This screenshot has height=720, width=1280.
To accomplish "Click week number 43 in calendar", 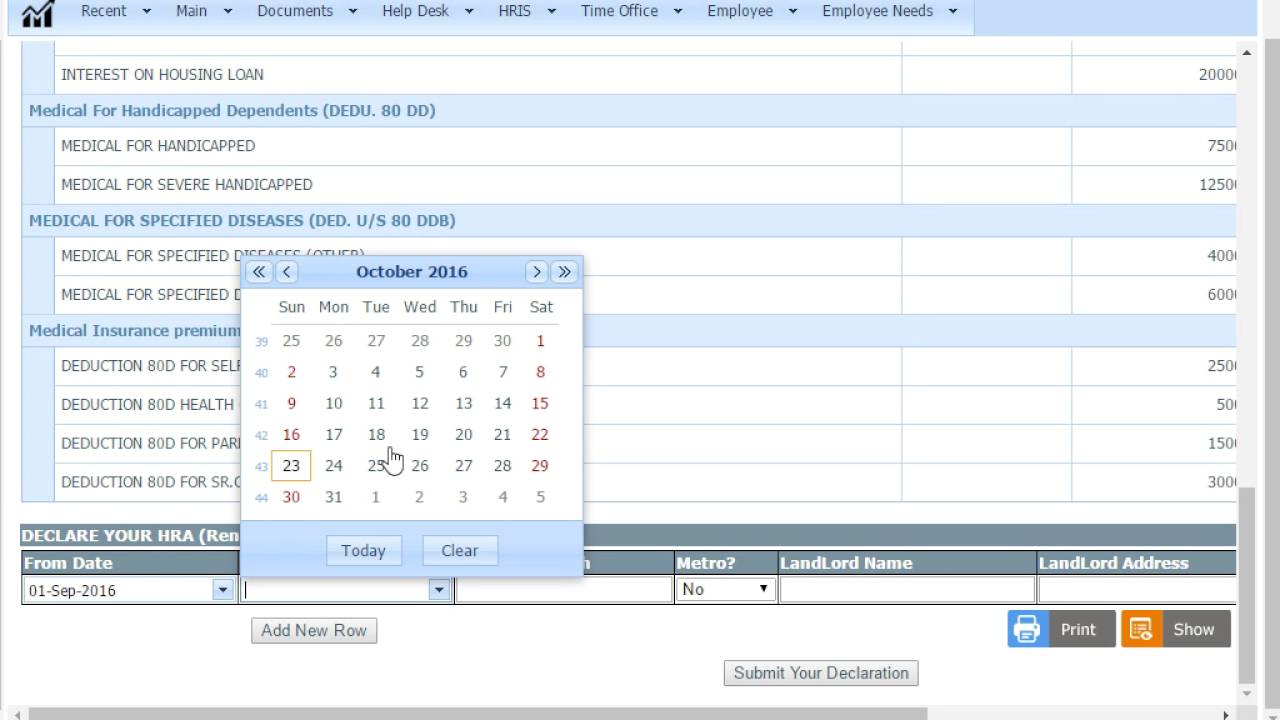I will point(261,467).
